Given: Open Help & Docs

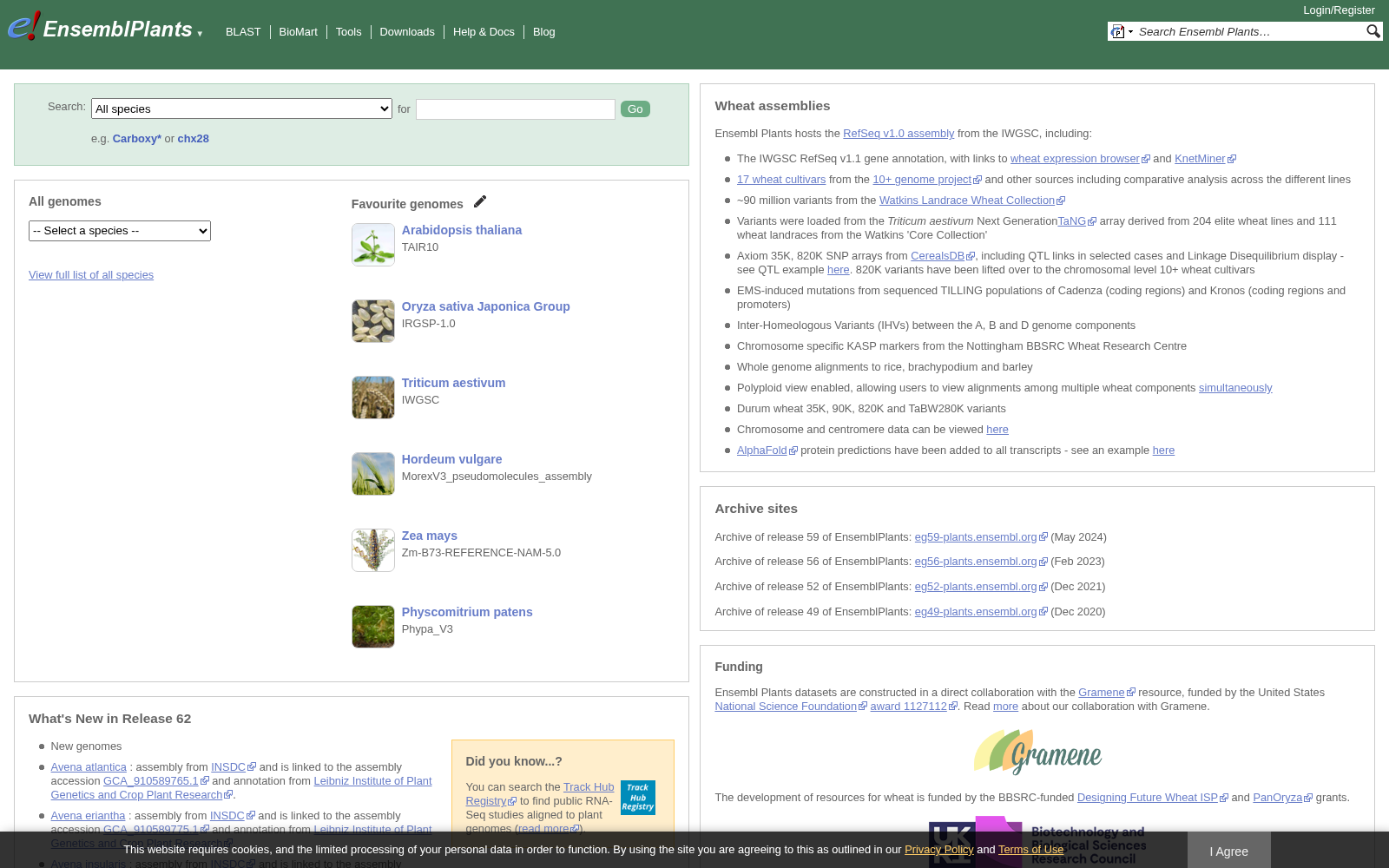Looking at the screenshot, I should tap(484, 32).
